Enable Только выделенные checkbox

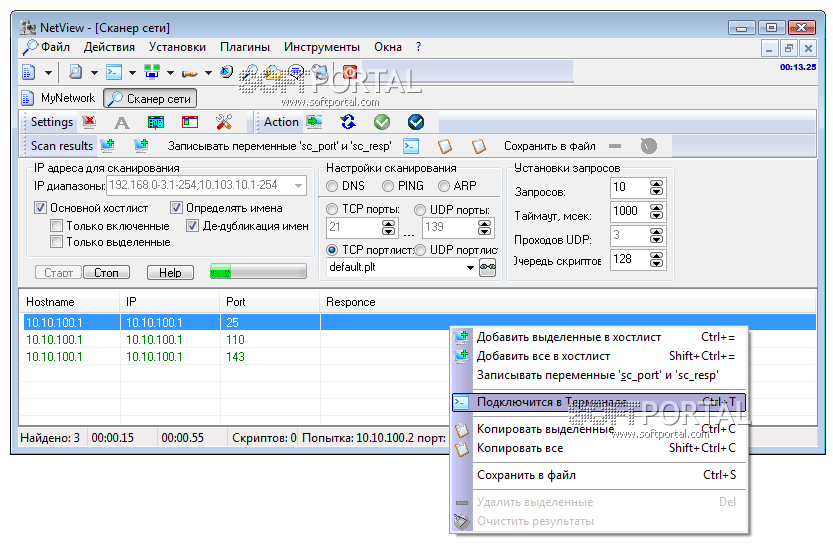(56, 242)
